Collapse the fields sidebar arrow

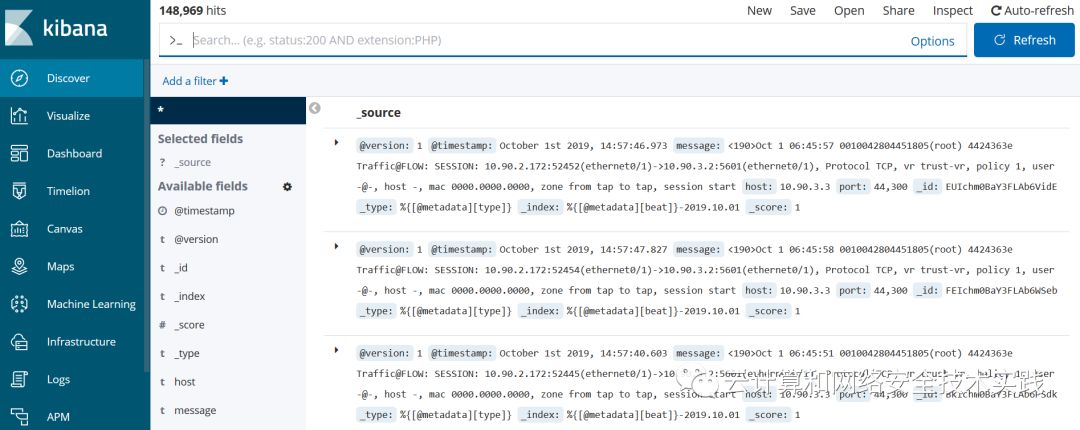pyautogui.click(x=315, y=108)
